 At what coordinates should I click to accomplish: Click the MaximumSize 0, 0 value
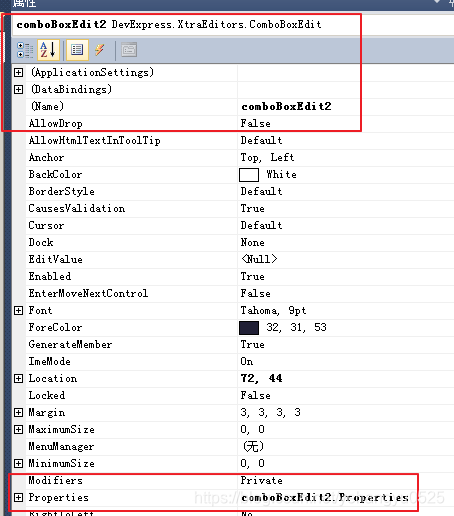point(253,430)
